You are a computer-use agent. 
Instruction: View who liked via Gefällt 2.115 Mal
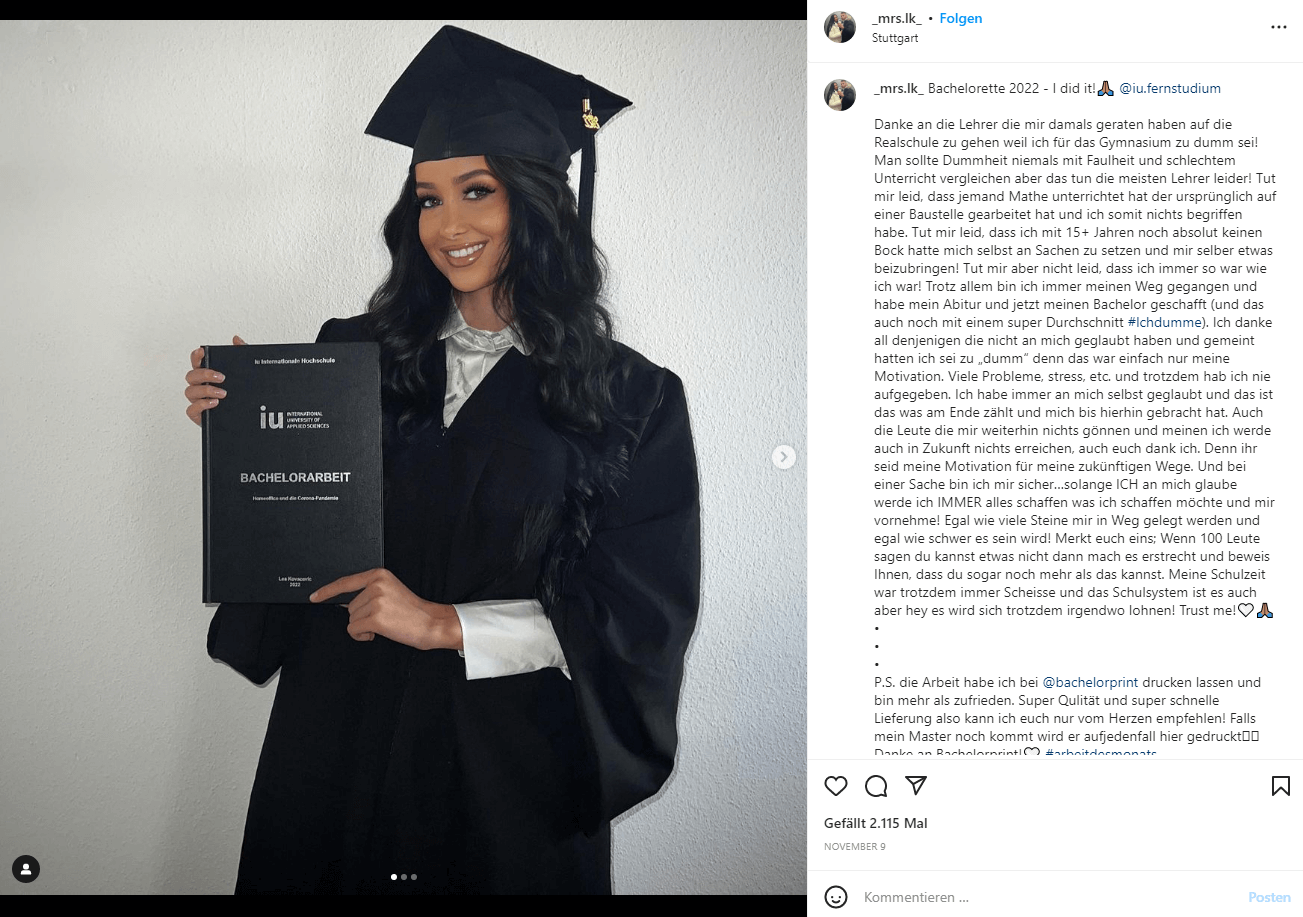pos(876,823)
